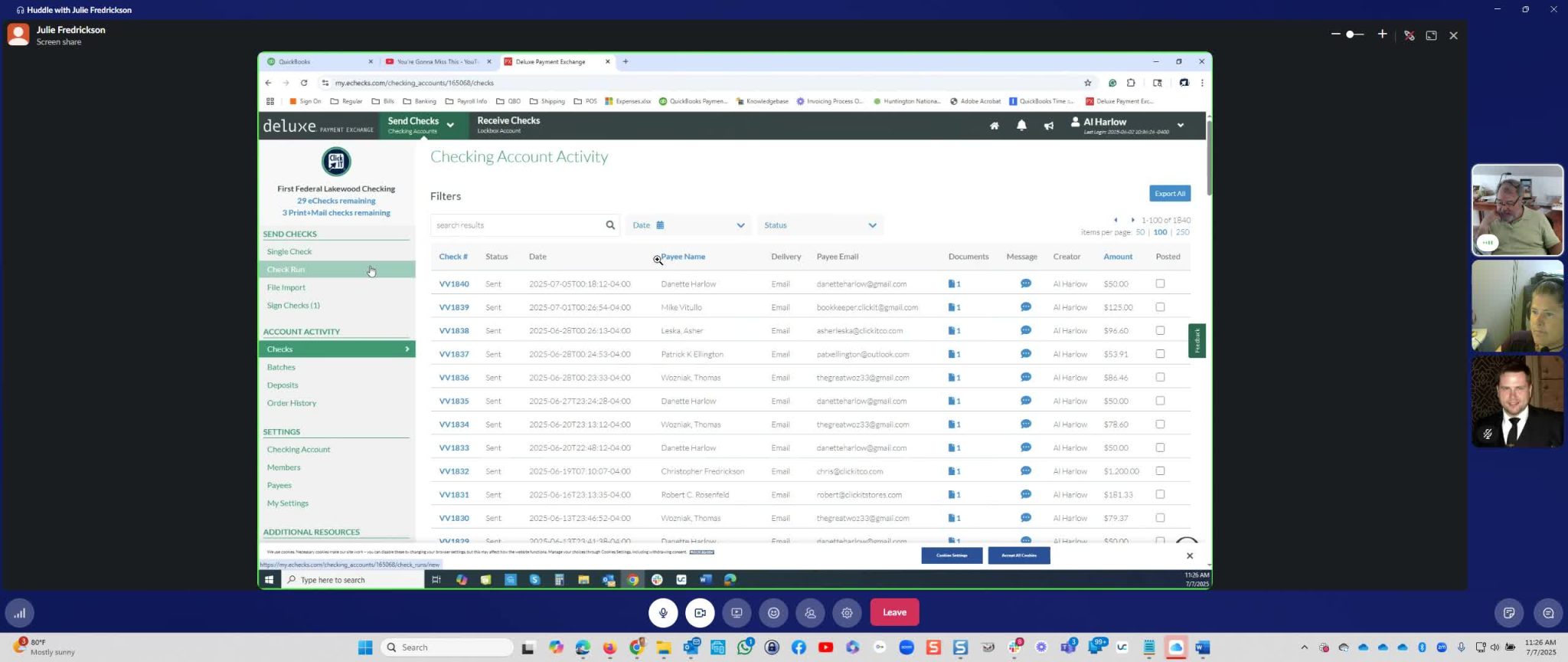
Task: Mute the microphone in the huddle
Action: pos(663,613)
